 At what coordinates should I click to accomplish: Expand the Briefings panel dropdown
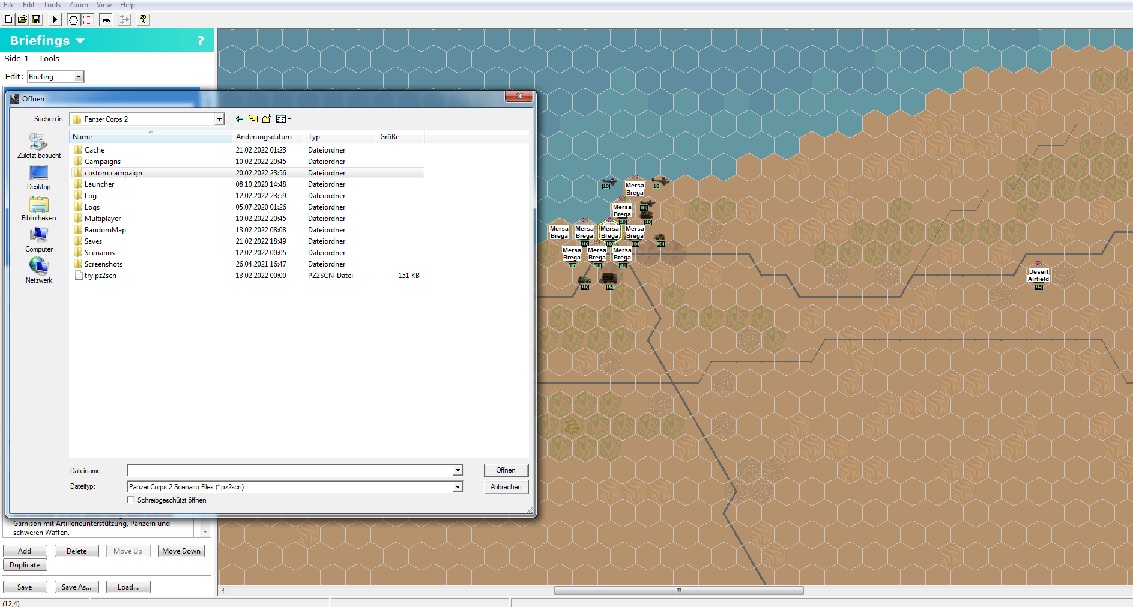click(x=80, y=41)
